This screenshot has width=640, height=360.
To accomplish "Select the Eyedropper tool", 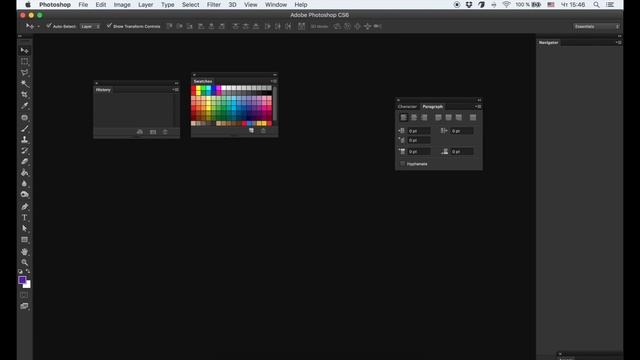I will tap(24, 106).
